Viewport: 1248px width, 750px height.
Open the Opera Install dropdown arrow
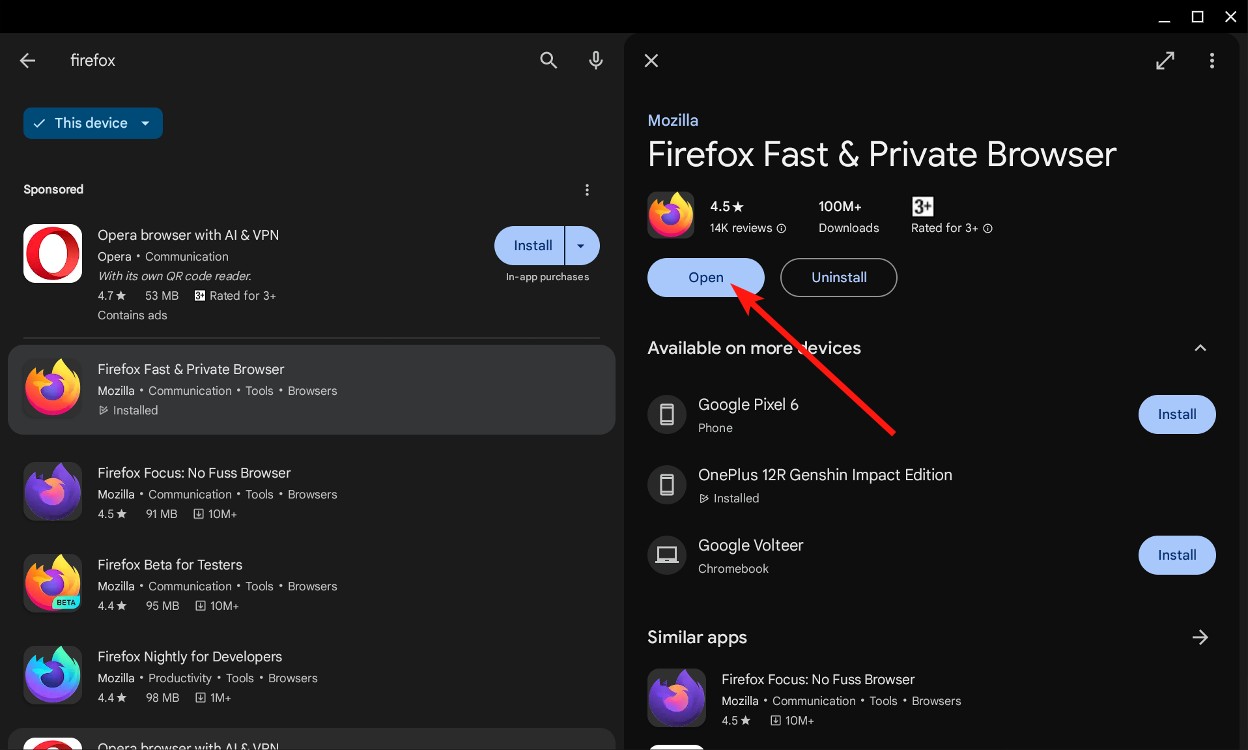[580, 245]
